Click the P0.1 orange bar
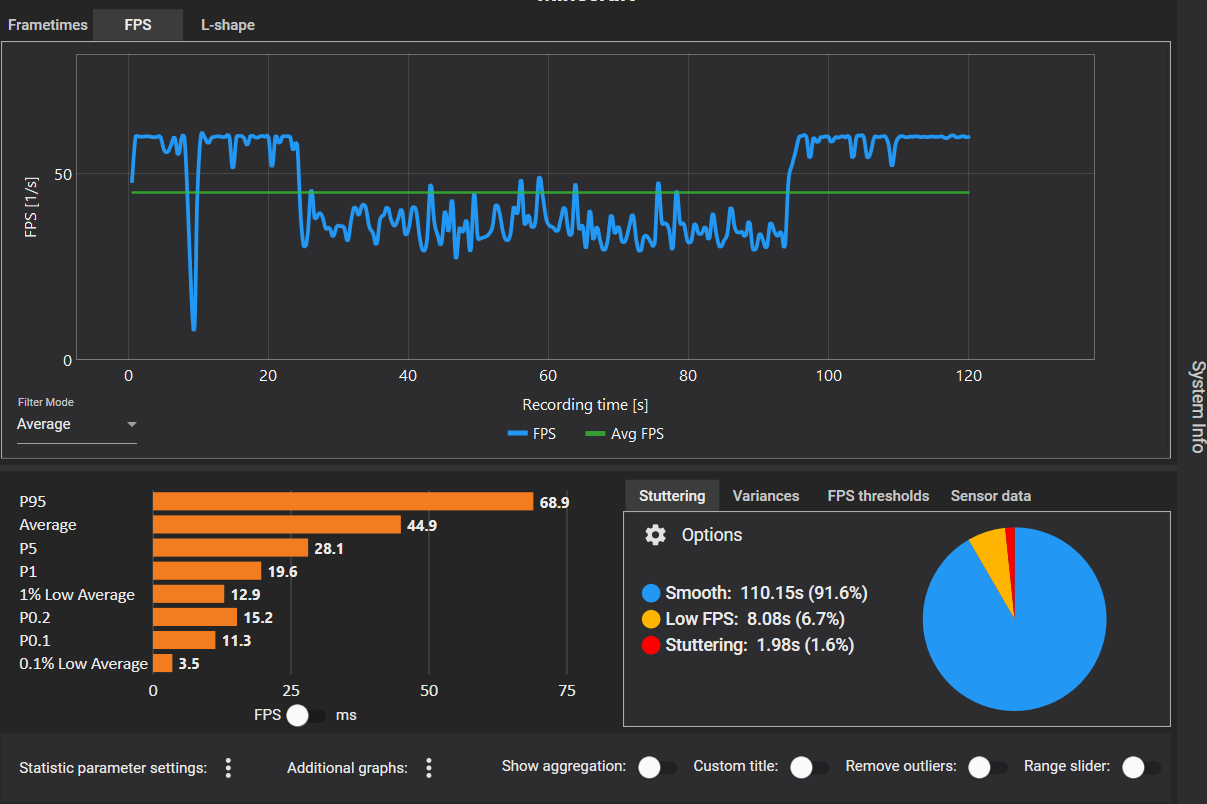Screen dimensions: 1207x804 (x=184, y=640)
